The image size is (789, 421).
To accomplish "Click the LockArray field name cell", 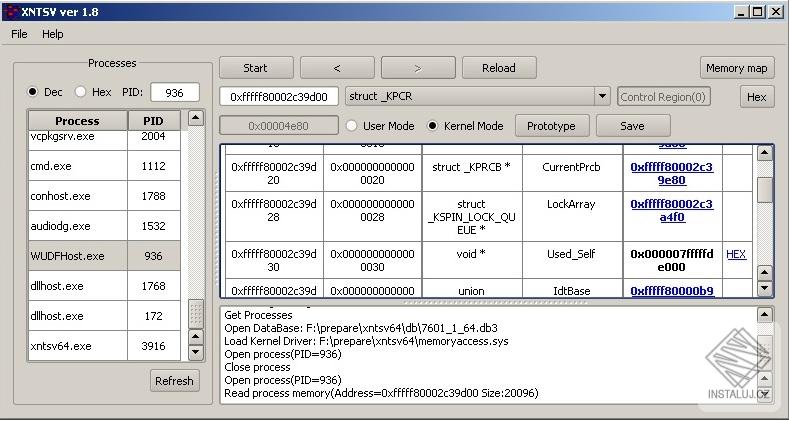I will [572, 217].
